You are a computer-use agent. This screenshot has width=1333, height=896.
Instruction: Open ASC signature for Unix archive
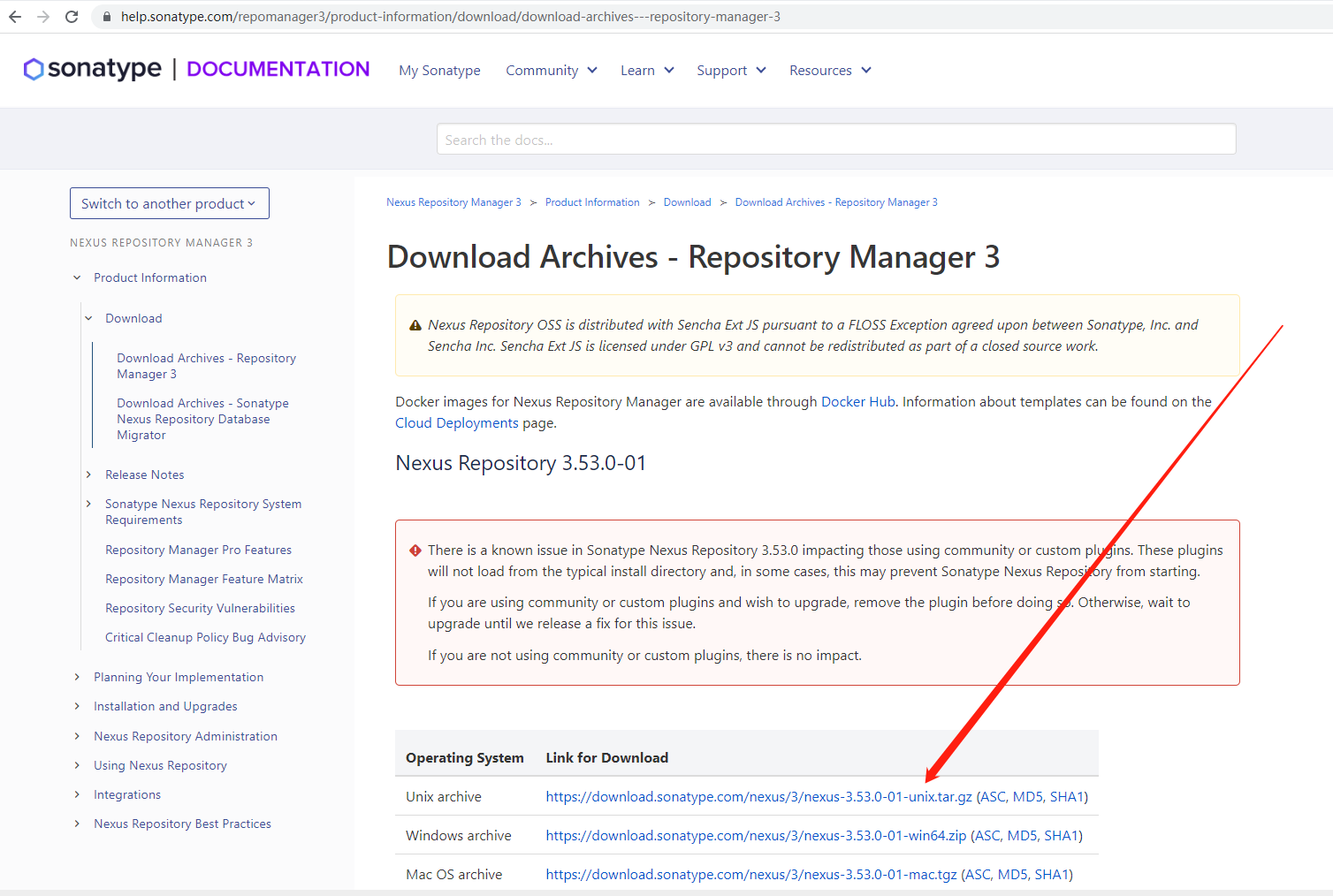(993, 797)
